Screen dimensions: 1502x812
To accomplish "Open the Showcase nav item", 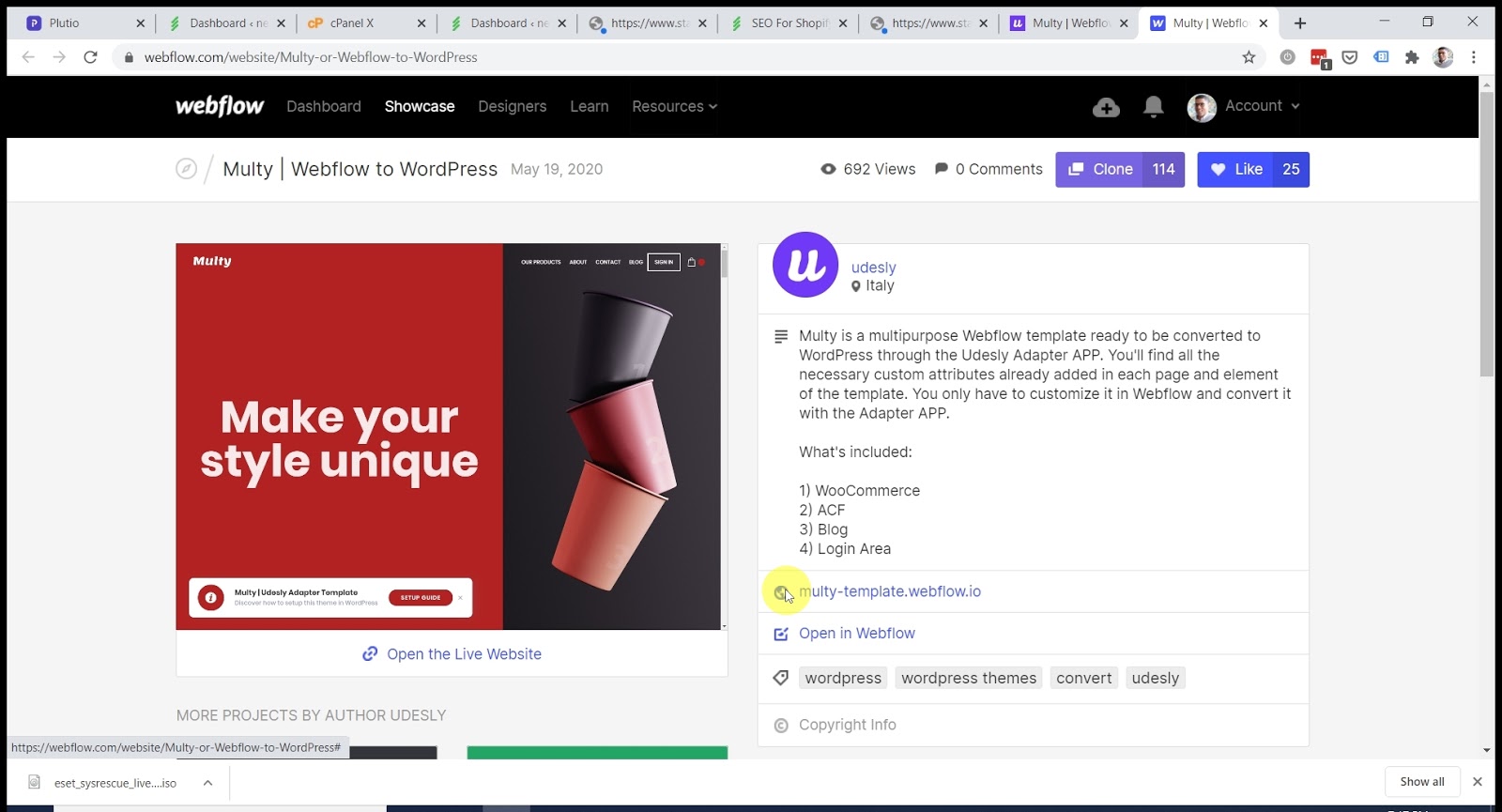I will 420,106.
